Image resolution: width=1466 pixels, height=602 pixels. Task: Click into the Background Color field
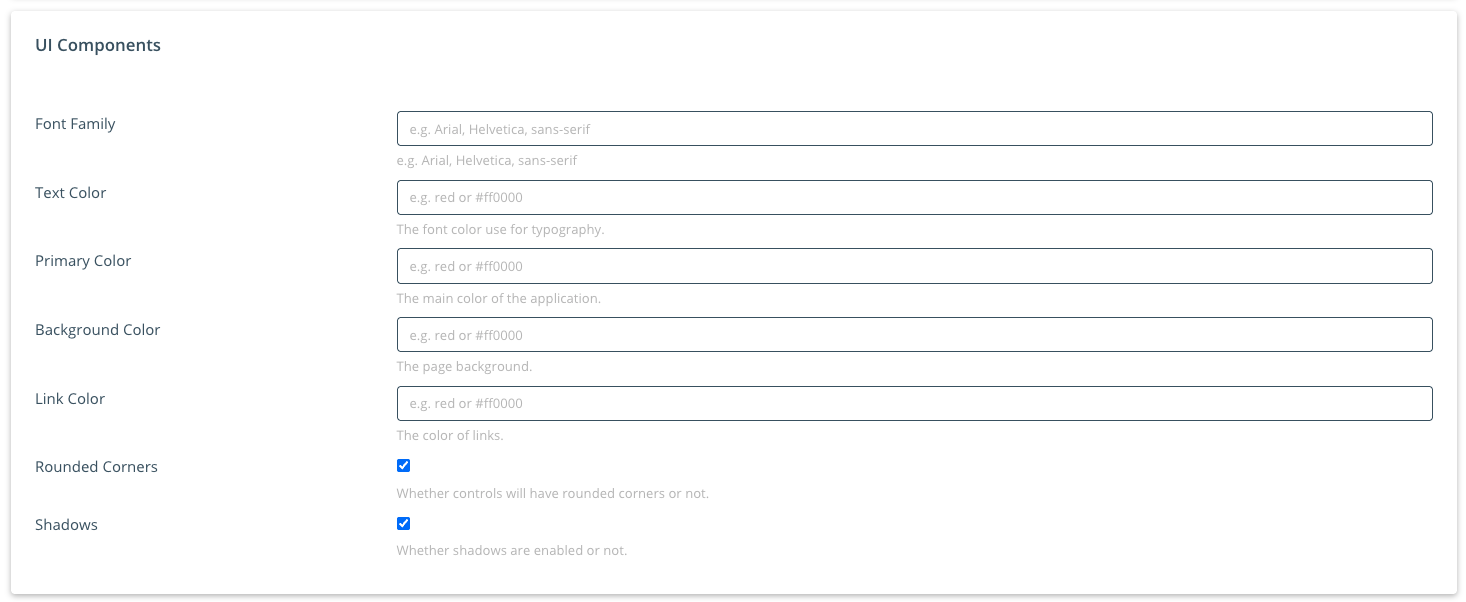coord(914,335)
